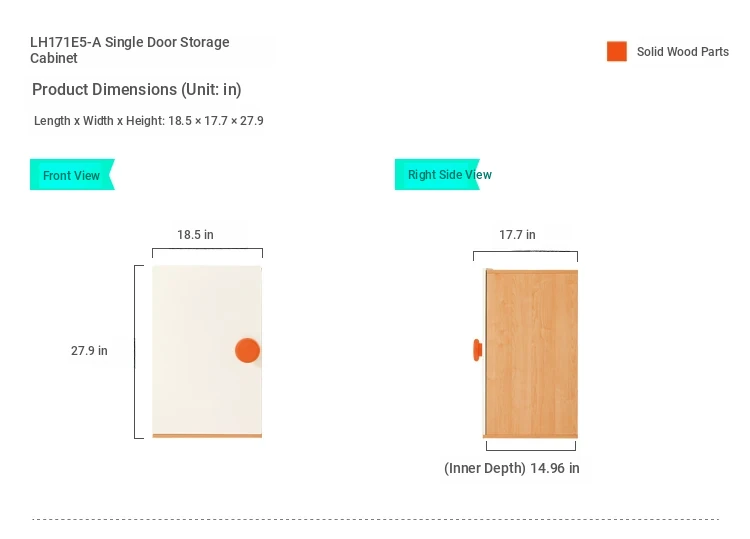This screenshot has height=539, width=750.
Task: Click the 17.7 in depth label
Action: [517, 235]
